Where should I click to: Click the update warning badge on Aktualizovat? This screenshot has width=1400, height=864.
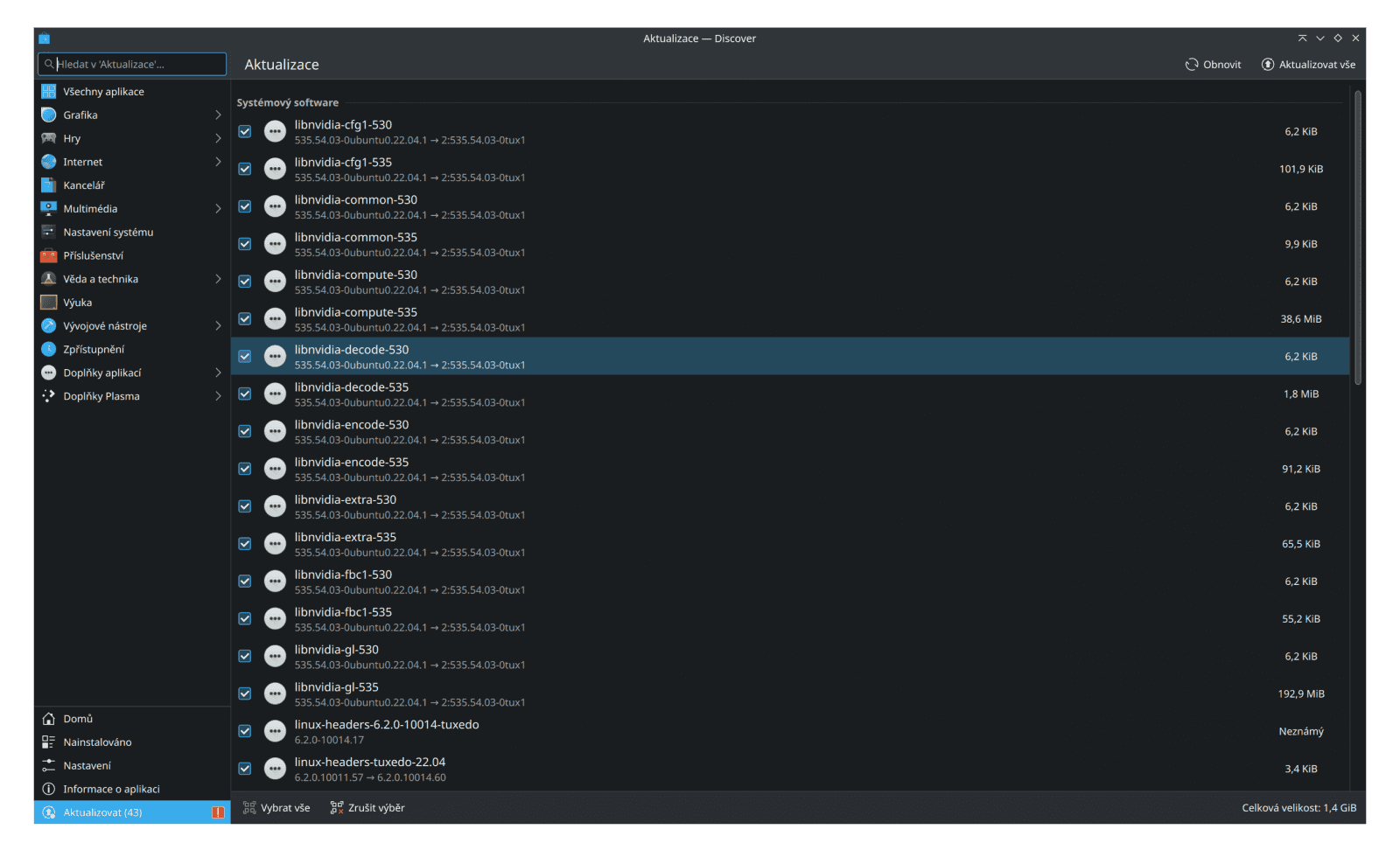pos(218,812)
